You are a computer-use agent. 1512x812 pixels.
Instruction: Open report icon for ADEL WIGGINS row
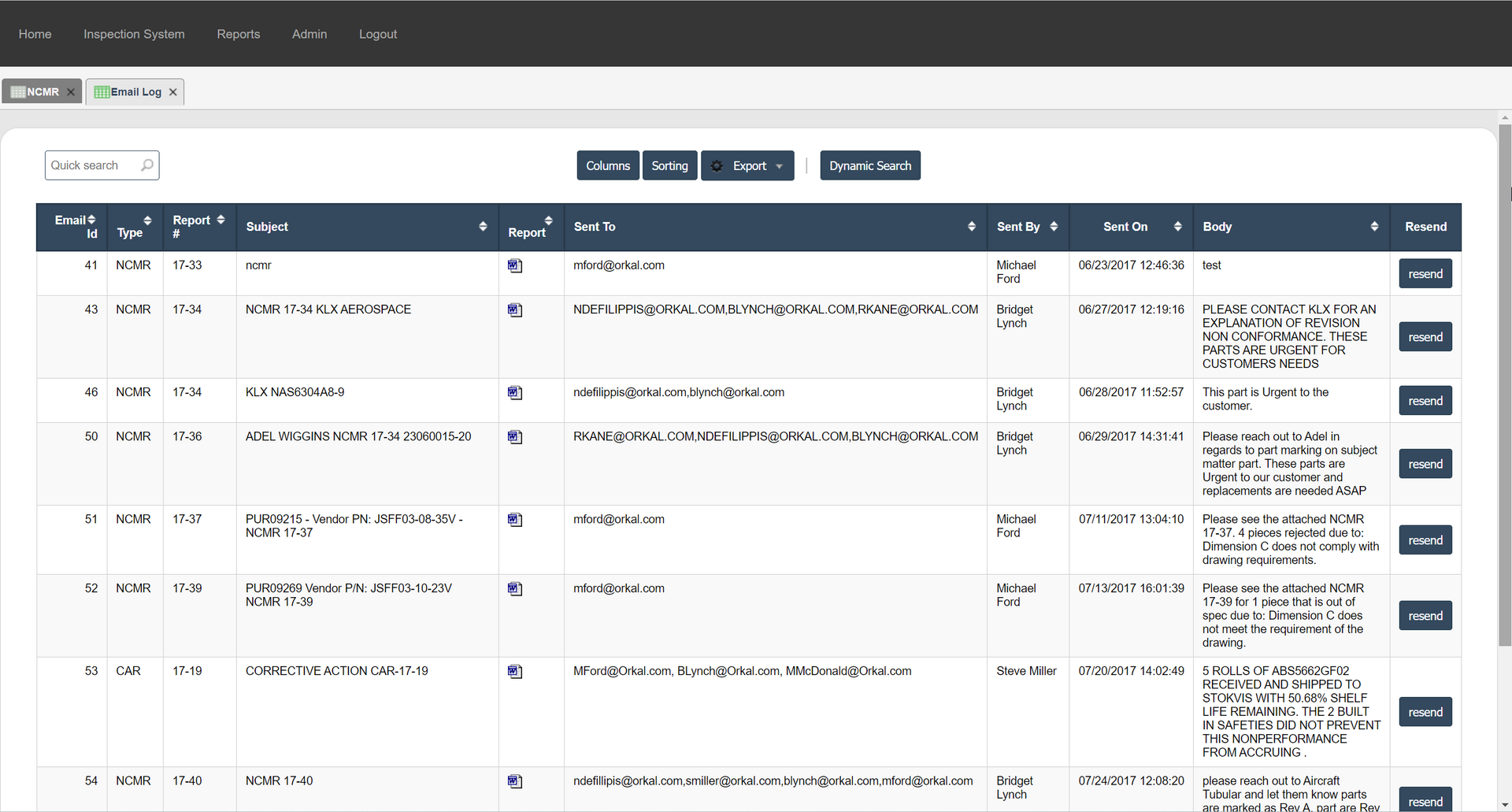515,437
